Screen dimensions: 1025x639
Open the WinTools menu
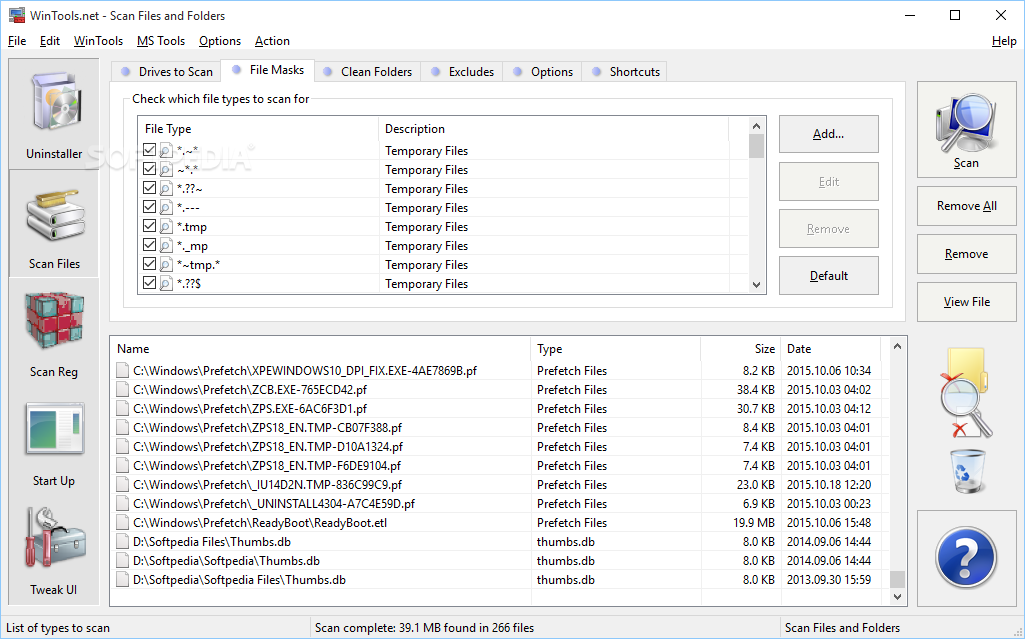click(98, 41)
